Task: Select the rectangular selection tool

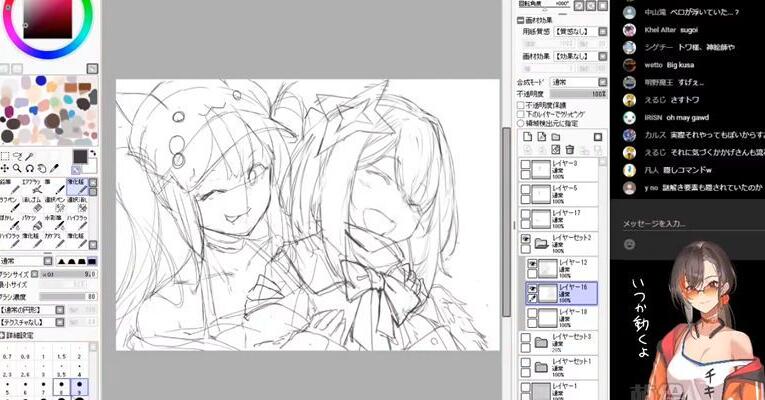Action: (x=5, y=156)
